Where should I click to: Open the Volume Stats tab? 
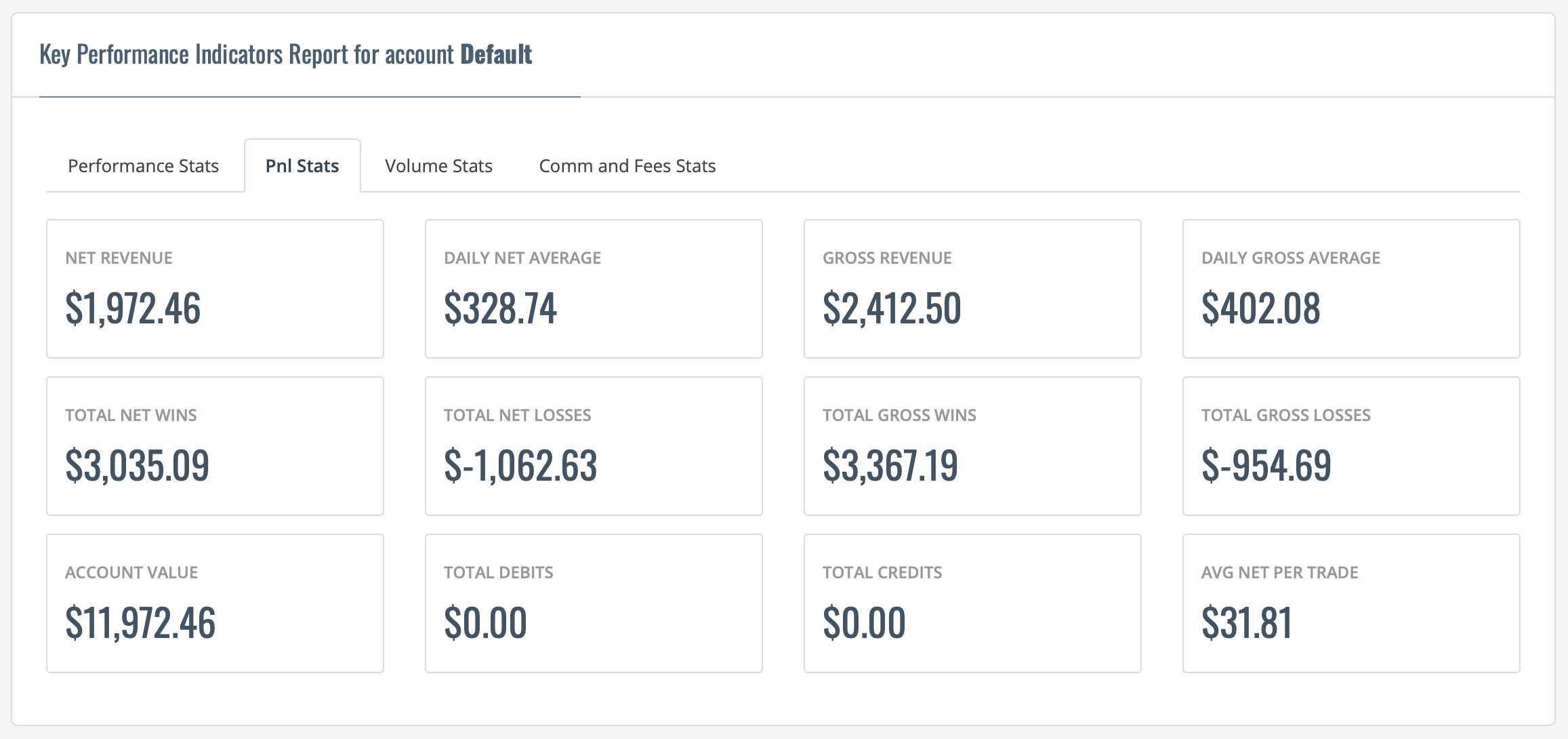[438, 166]
